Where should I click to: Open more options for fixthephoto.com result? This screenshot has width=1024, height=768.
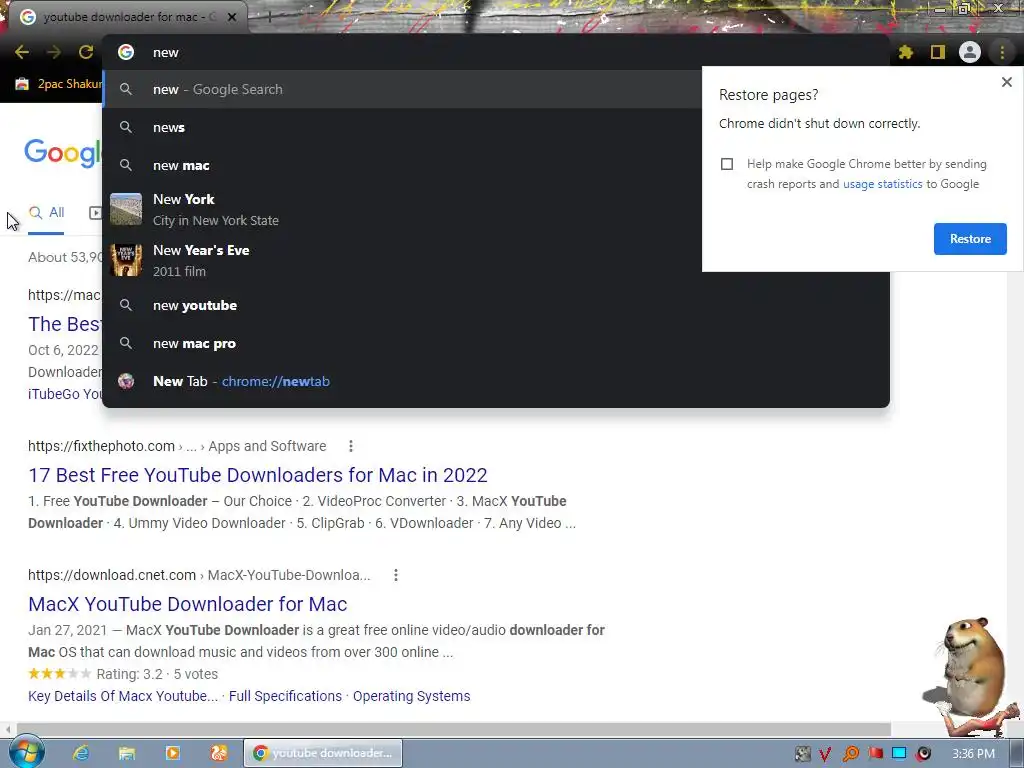click(x=351, y=446)
